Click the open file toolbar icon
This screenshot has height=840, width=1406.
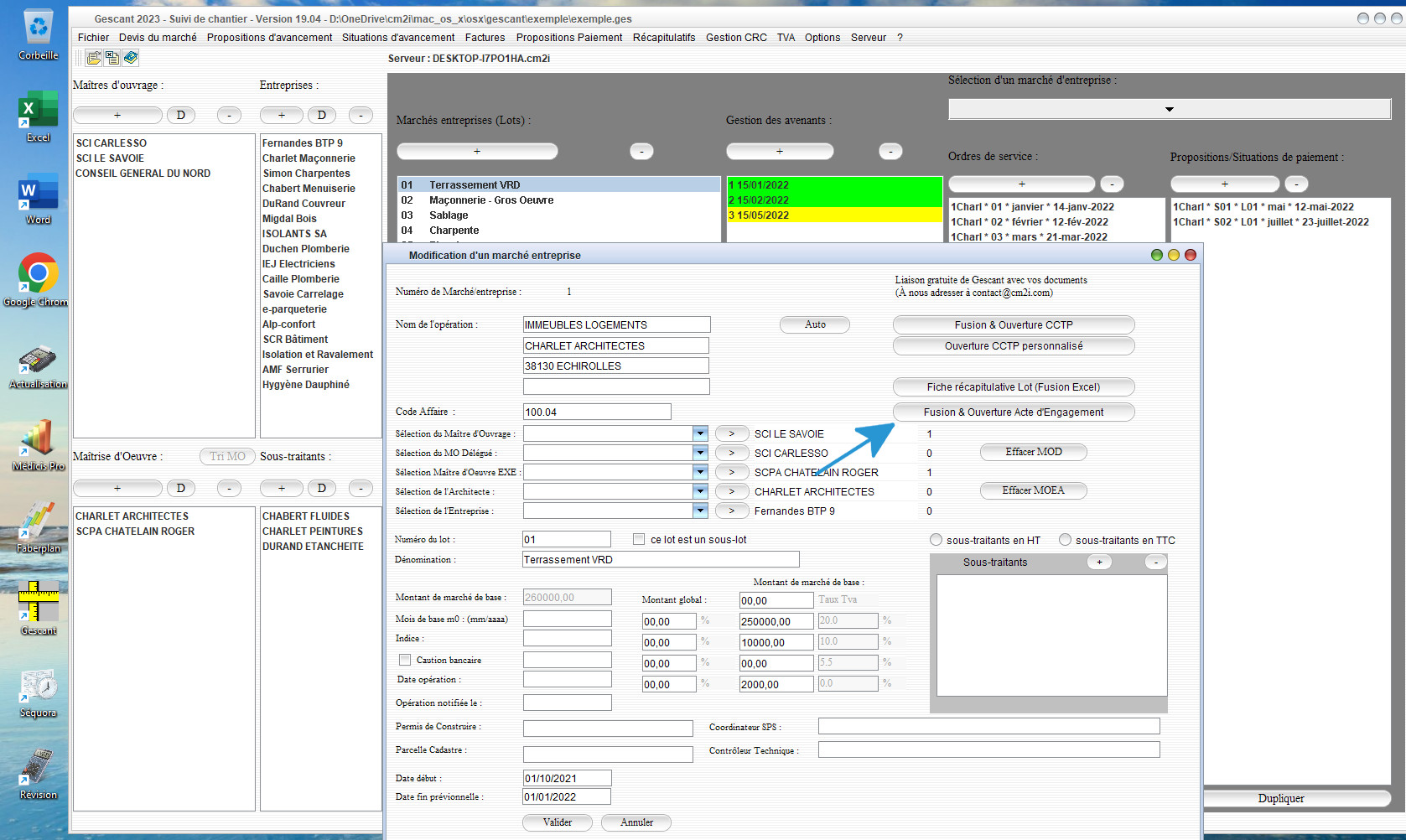click(x=94, y=58)
